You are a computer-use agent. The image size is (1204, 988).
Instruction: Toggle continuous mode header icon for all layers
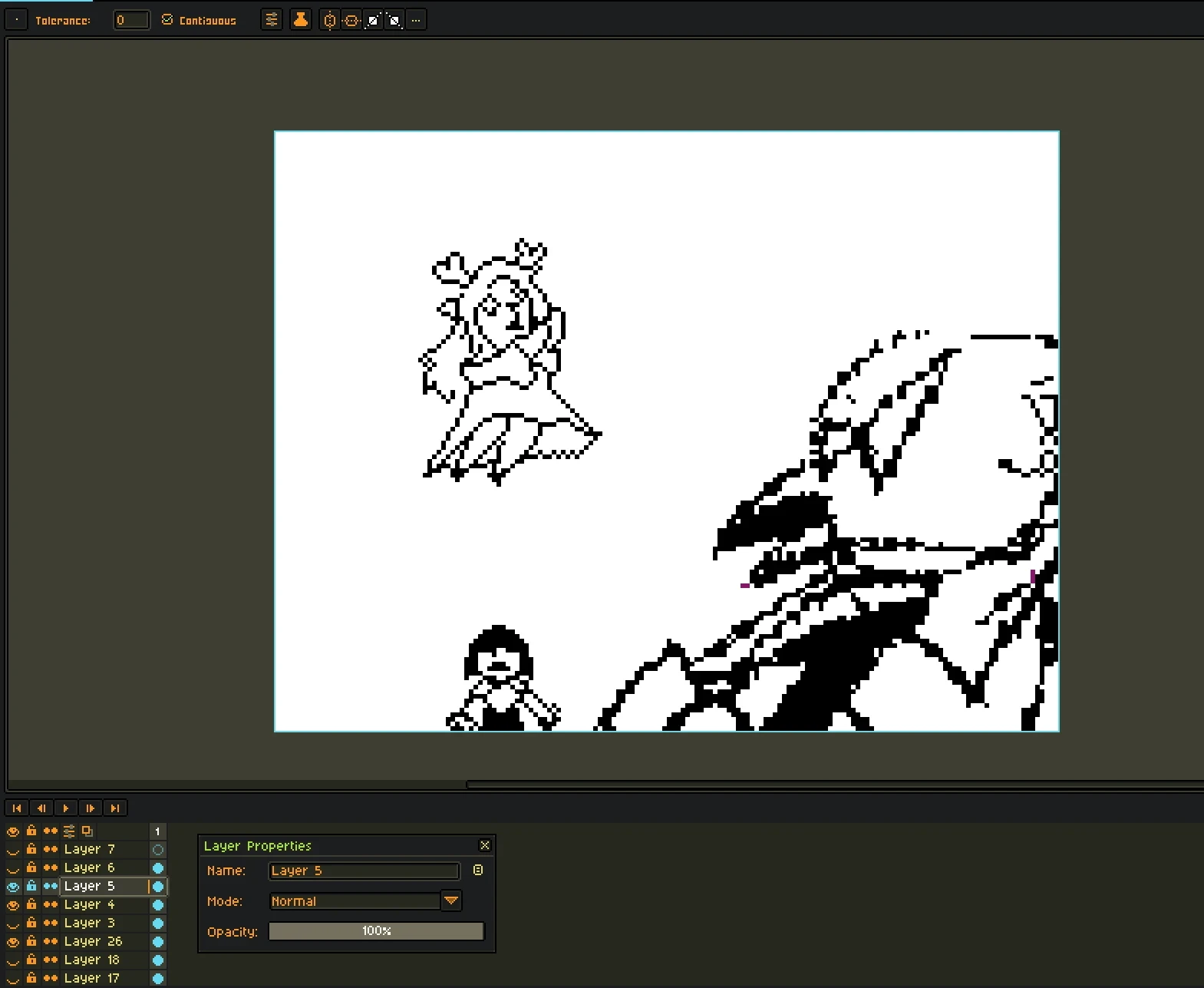coord(50,831)
